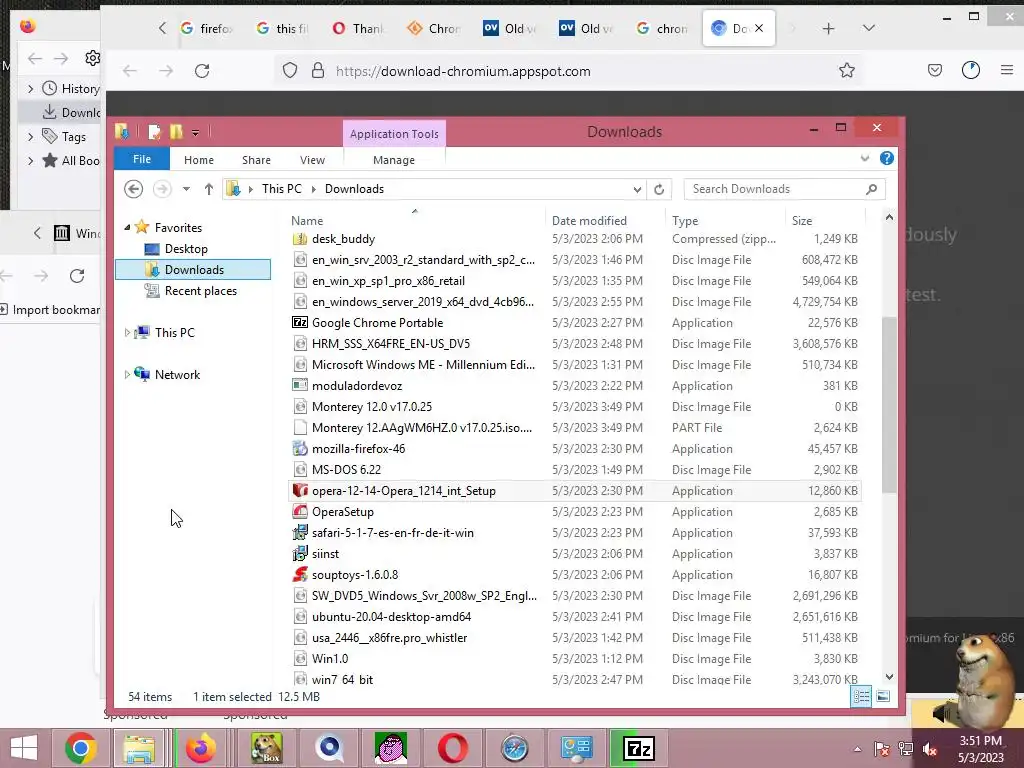Image resolution: width=1024 pixels, height=768 pixels.
Task: Sort by Size column header
Action: pos(825,221)
